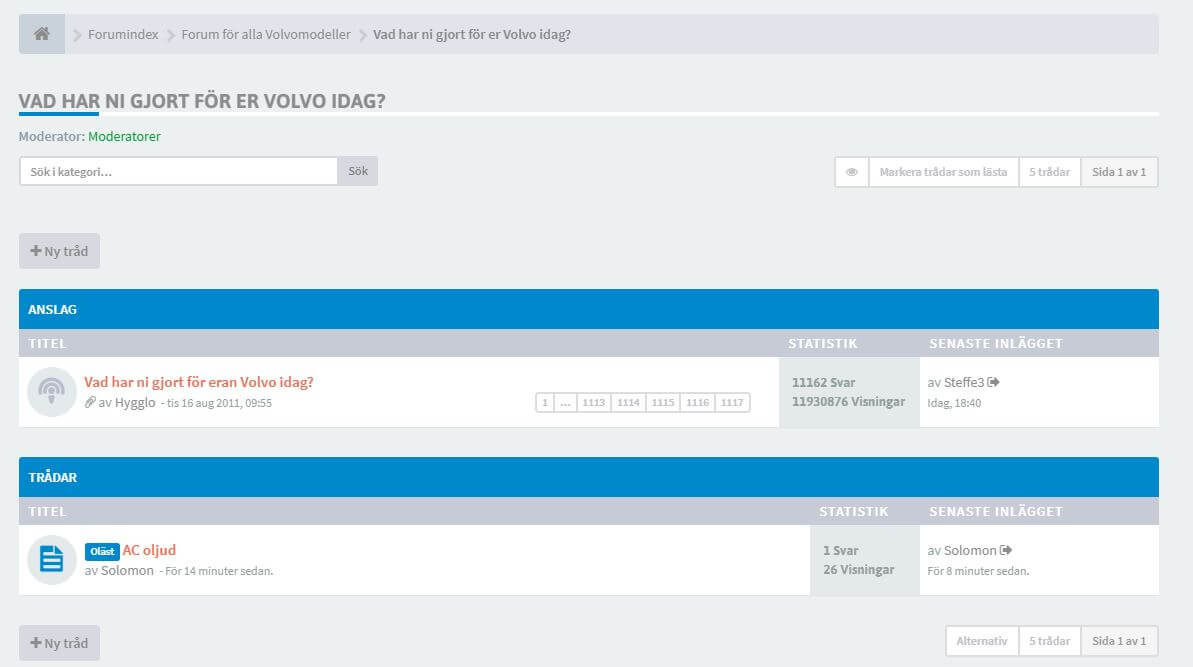Click the announcement broadcast icon
1193x667 pixels.
tap(52, 392)
